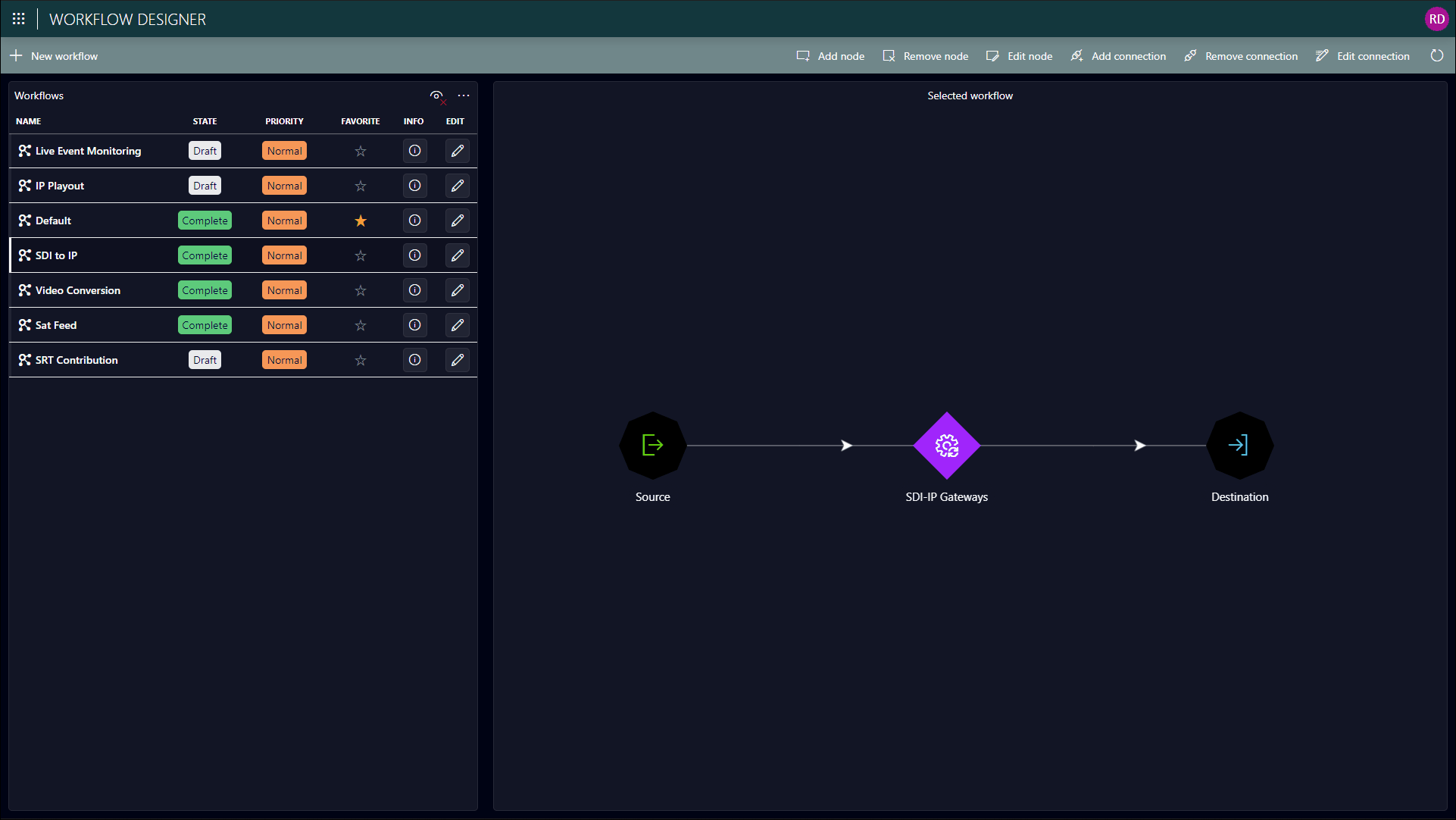Screen dimensions: 1456x820
Task: Select the SRT Contribution workflow name
Action: click(77, 360)
